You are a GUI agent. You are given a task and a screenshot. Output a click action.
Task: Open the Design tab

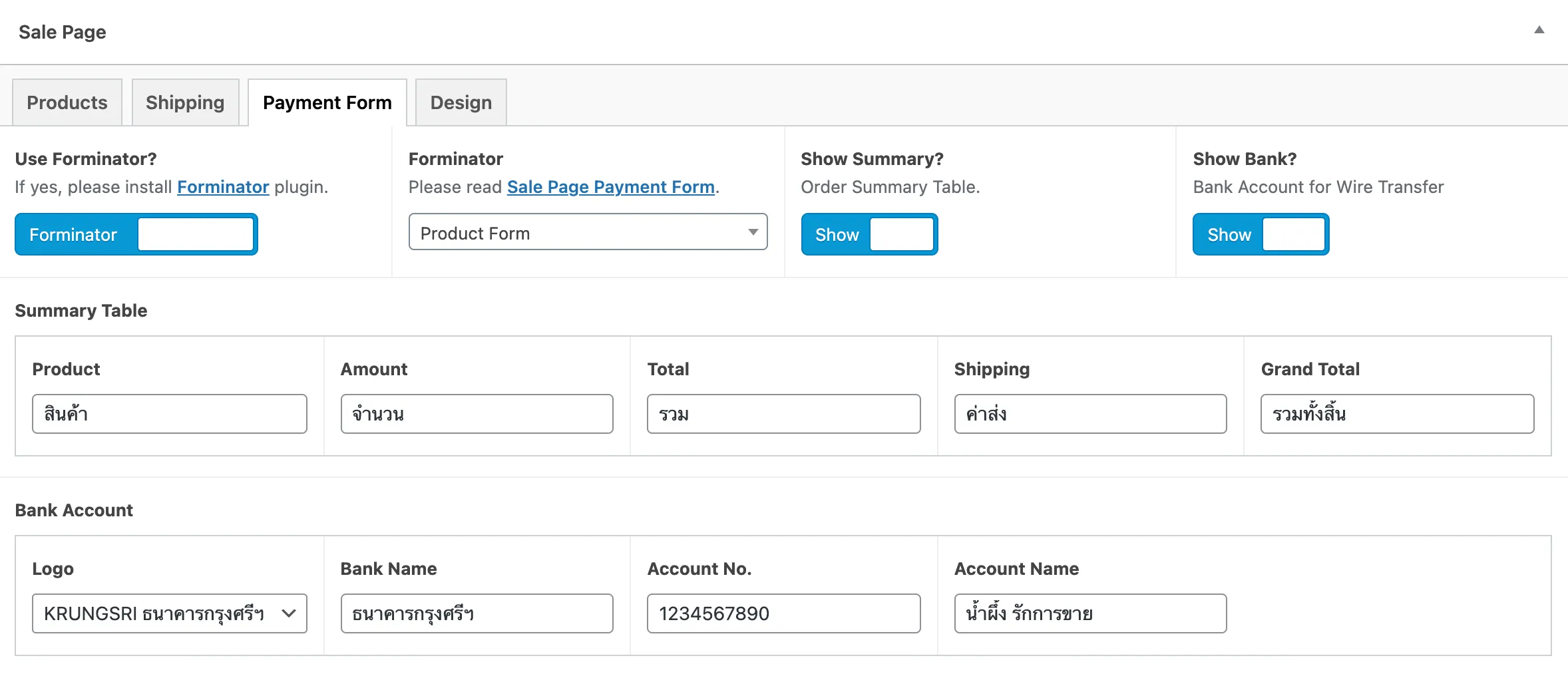461,102
